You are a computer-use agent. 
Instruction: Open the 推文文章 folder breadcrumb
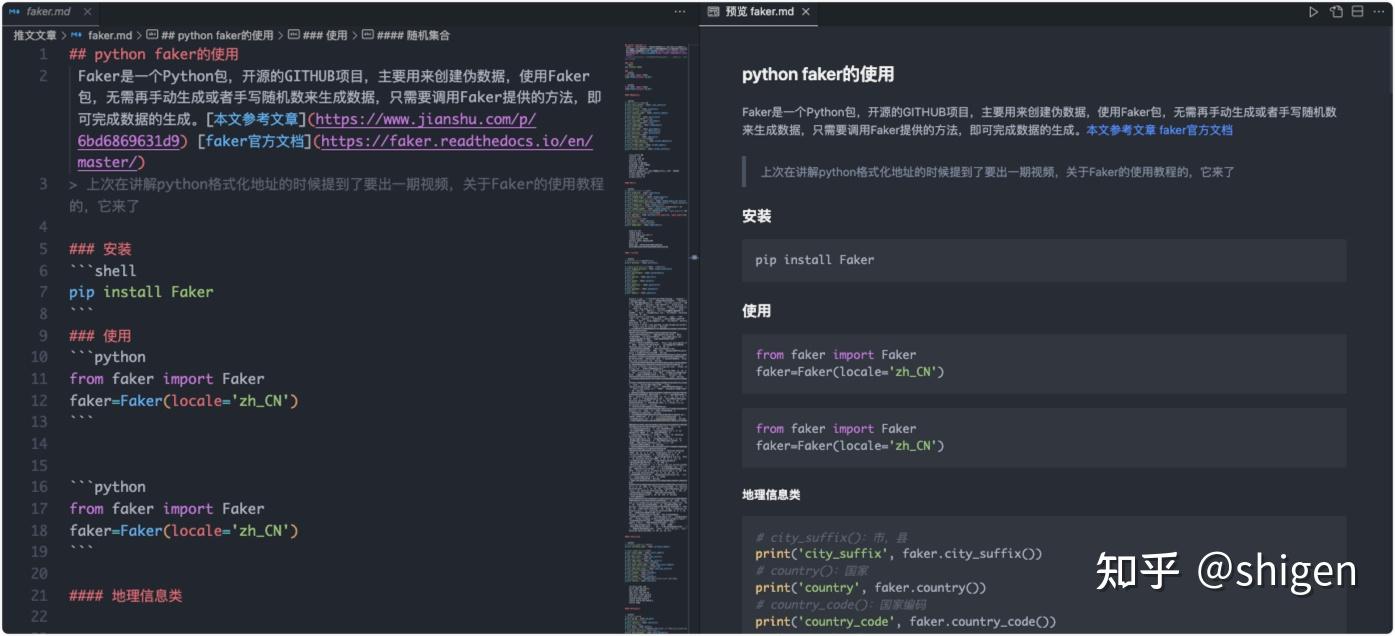point(35,35)
